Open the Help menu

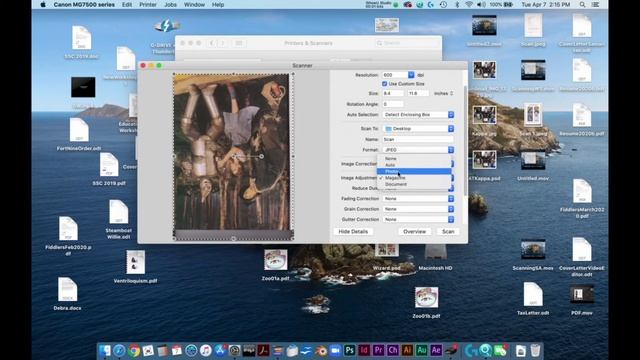pos(218,4)
